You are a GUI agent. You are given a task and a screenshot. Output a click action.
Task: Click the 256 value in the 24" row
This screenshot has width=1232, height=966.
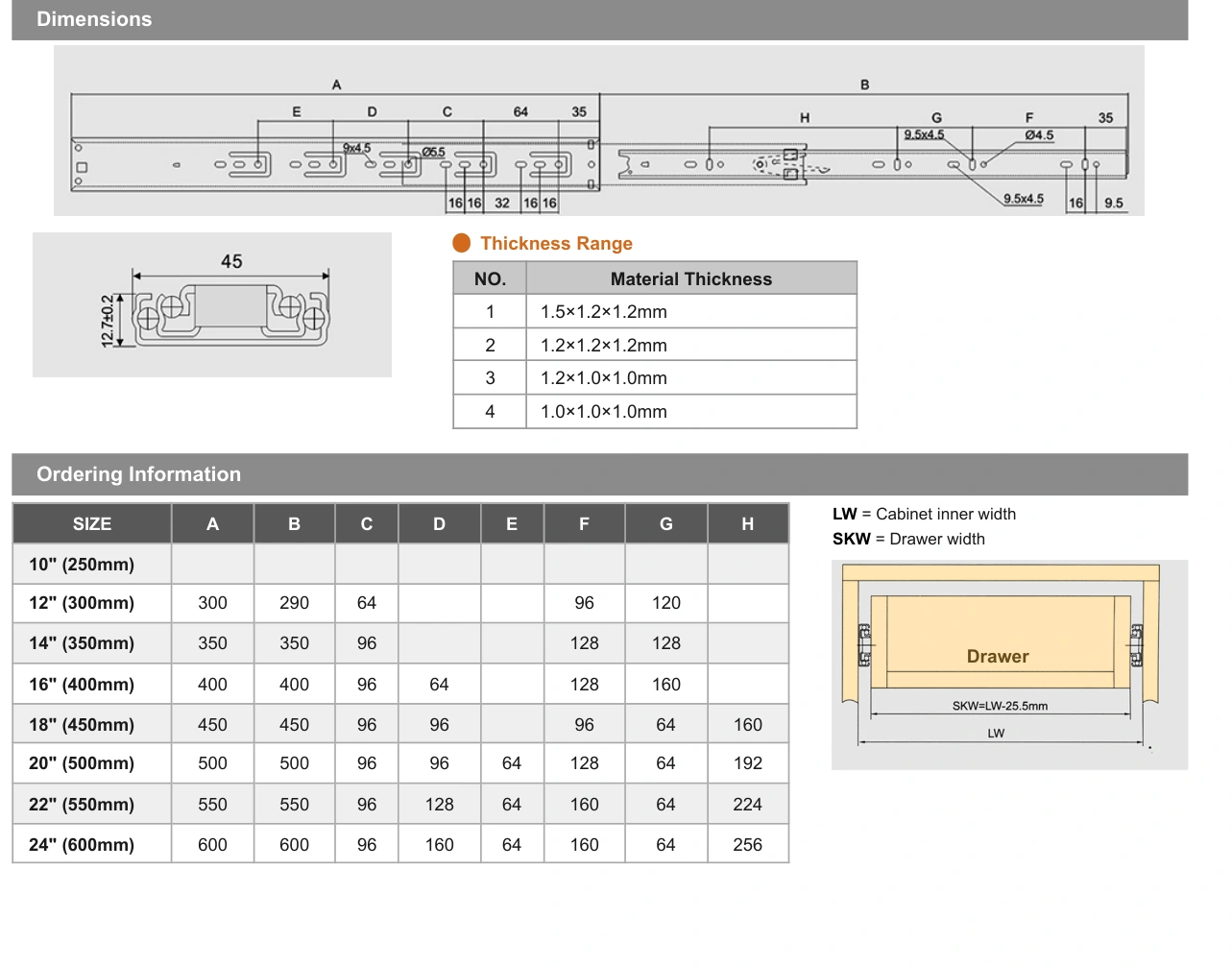748,845
